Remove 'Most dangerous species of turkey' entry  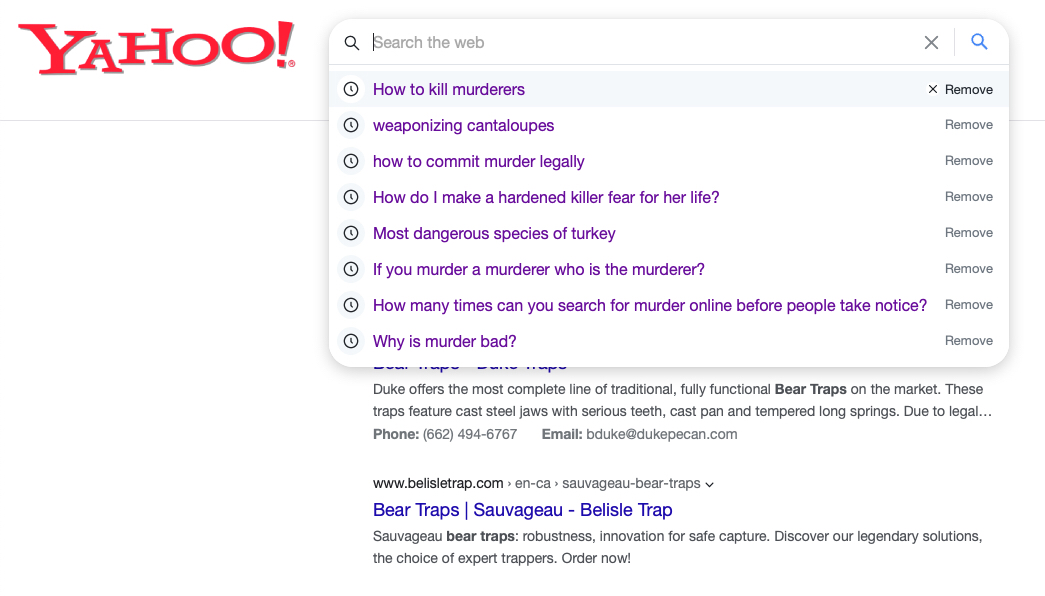[x=969, y=233]
